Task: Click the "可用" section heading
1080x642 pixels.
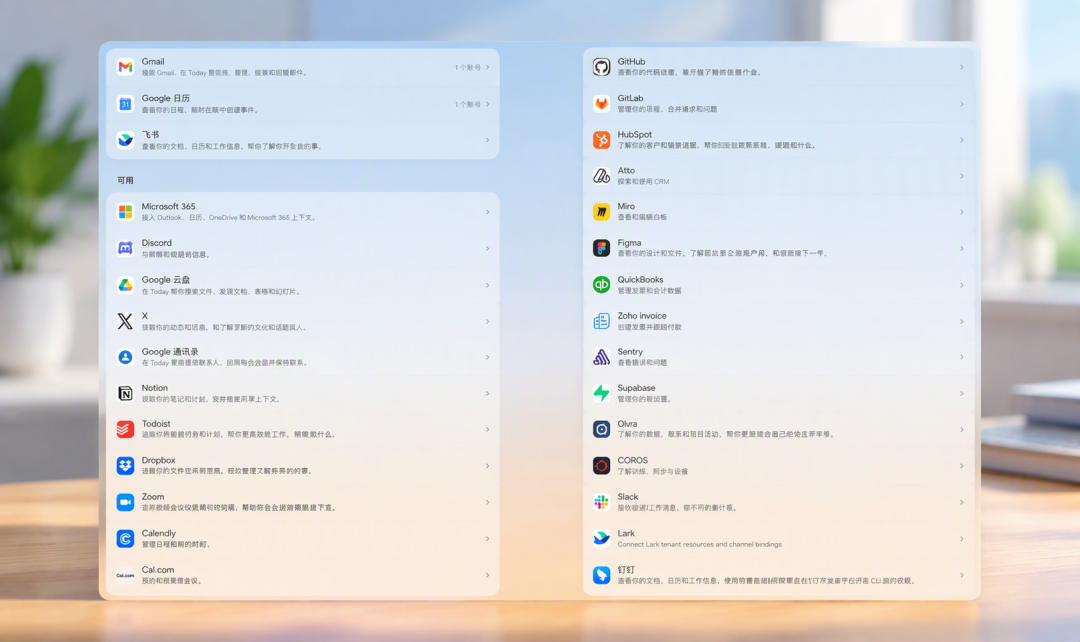Action: (x=125, y=180)
